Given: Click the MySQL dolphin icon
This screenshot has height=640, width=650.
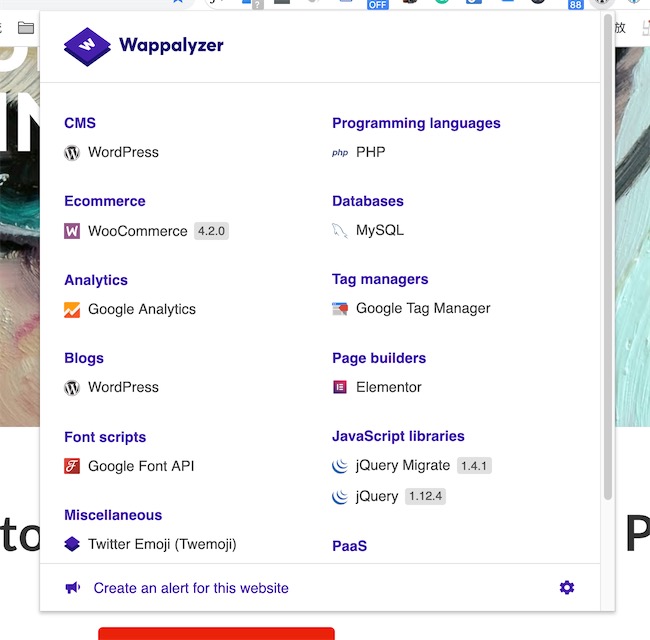Looking at the screenshot, I should [x=340, y=230].
